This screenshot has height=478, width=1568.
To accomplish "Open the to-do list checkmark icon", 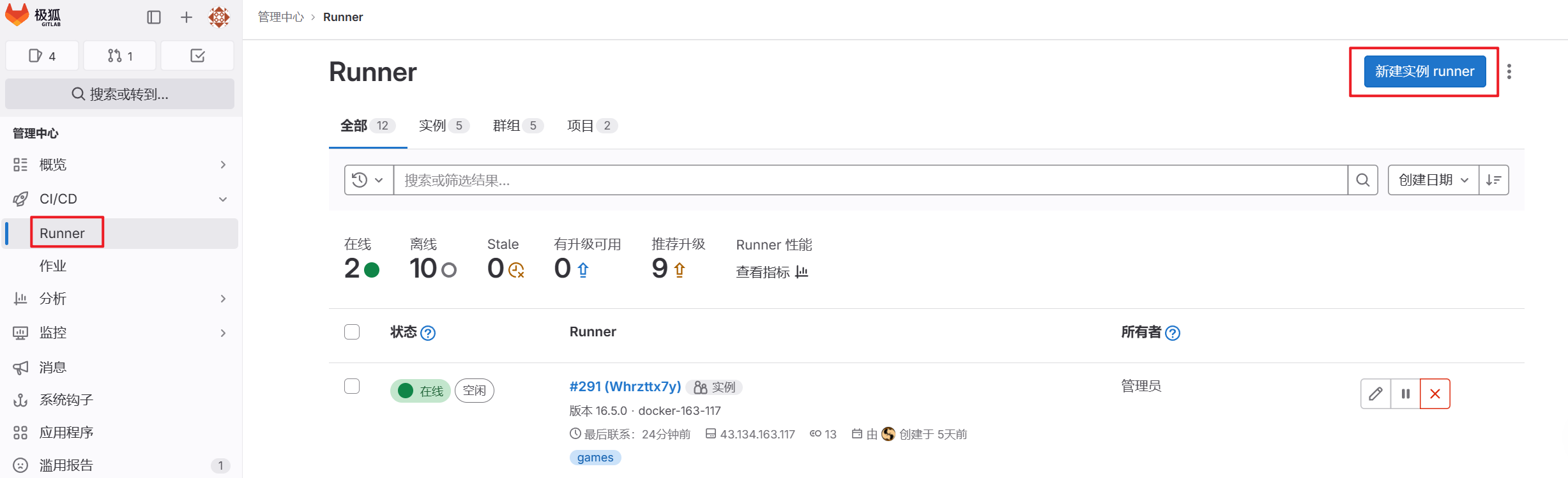I will (x=197, y=56).
